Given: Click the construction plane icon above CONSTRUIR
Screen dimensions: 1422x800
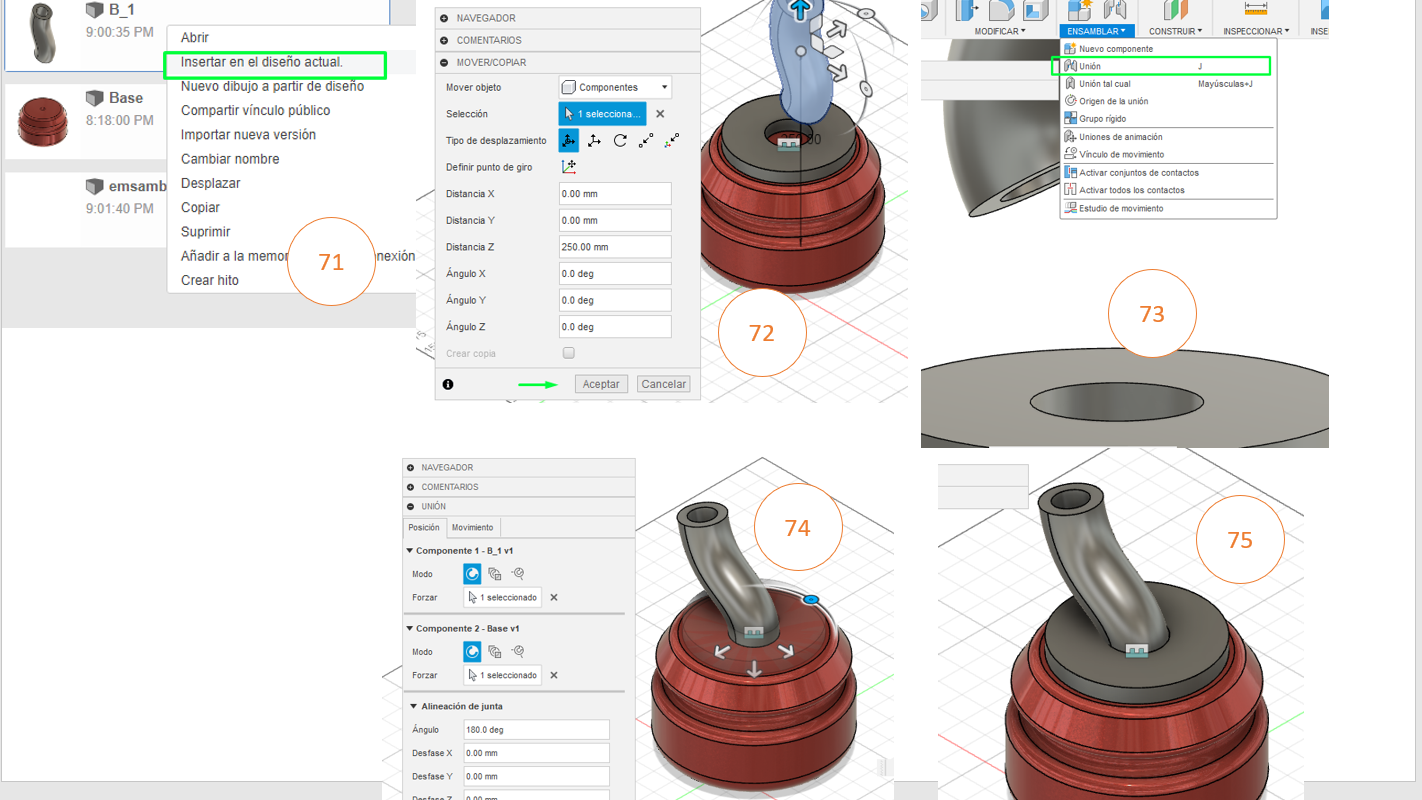Looking at the screenshot, I should (1175, 9).
